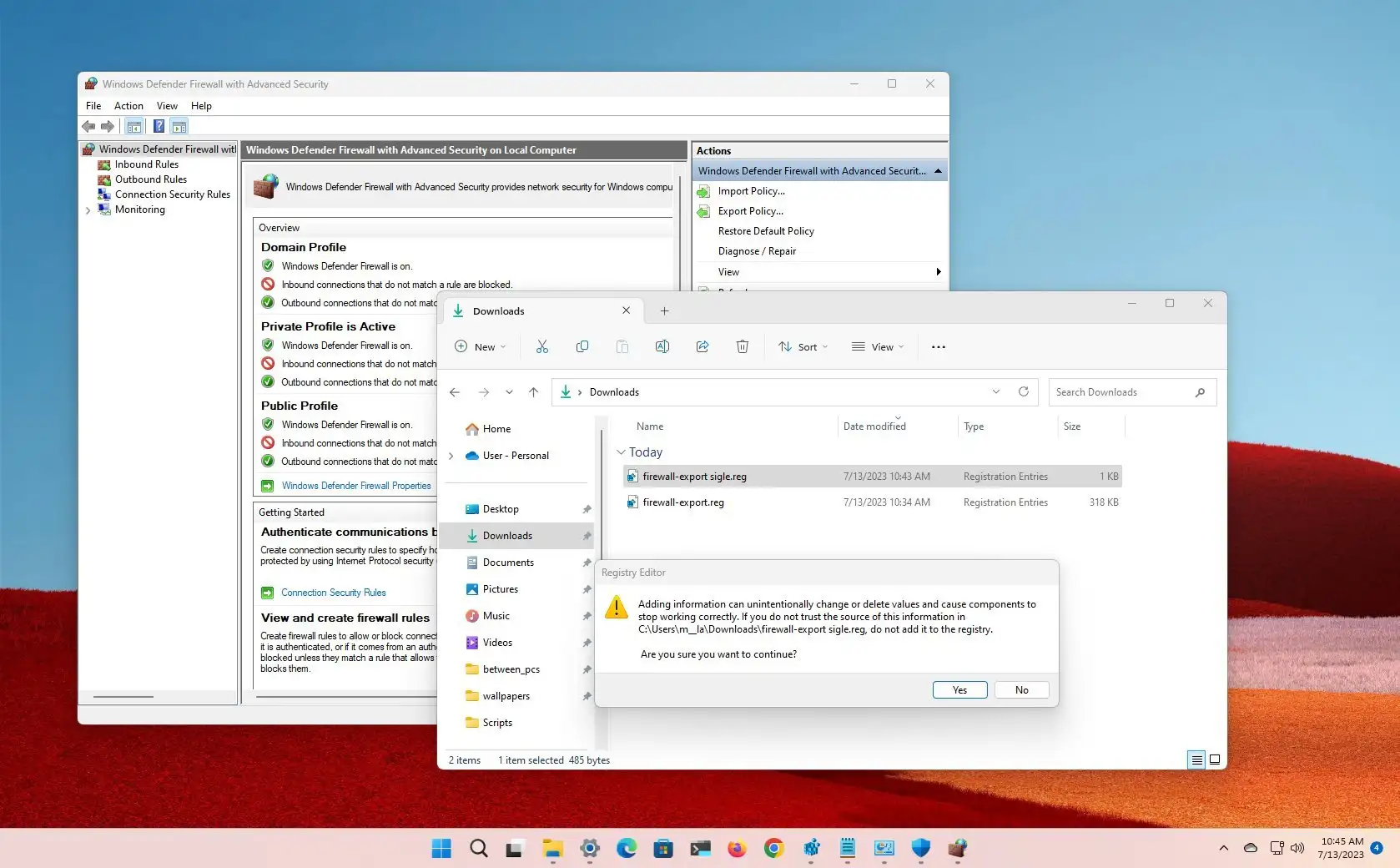
Task: Delete the selected file using the trash icon
Action: coord(742,346)
